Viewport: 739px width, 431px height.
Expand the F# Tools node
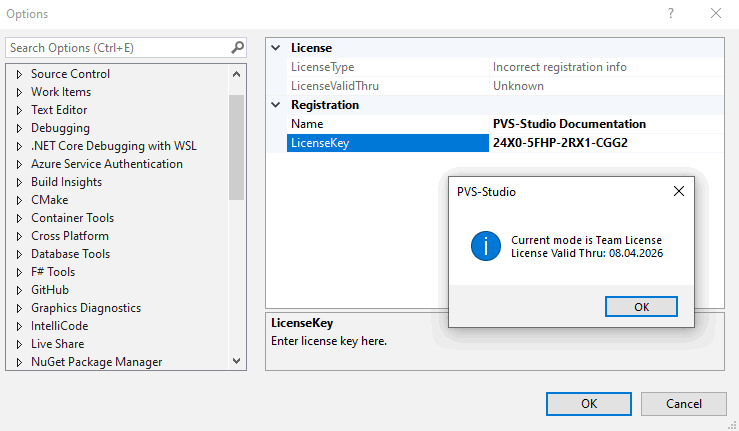tap(19, 272)
